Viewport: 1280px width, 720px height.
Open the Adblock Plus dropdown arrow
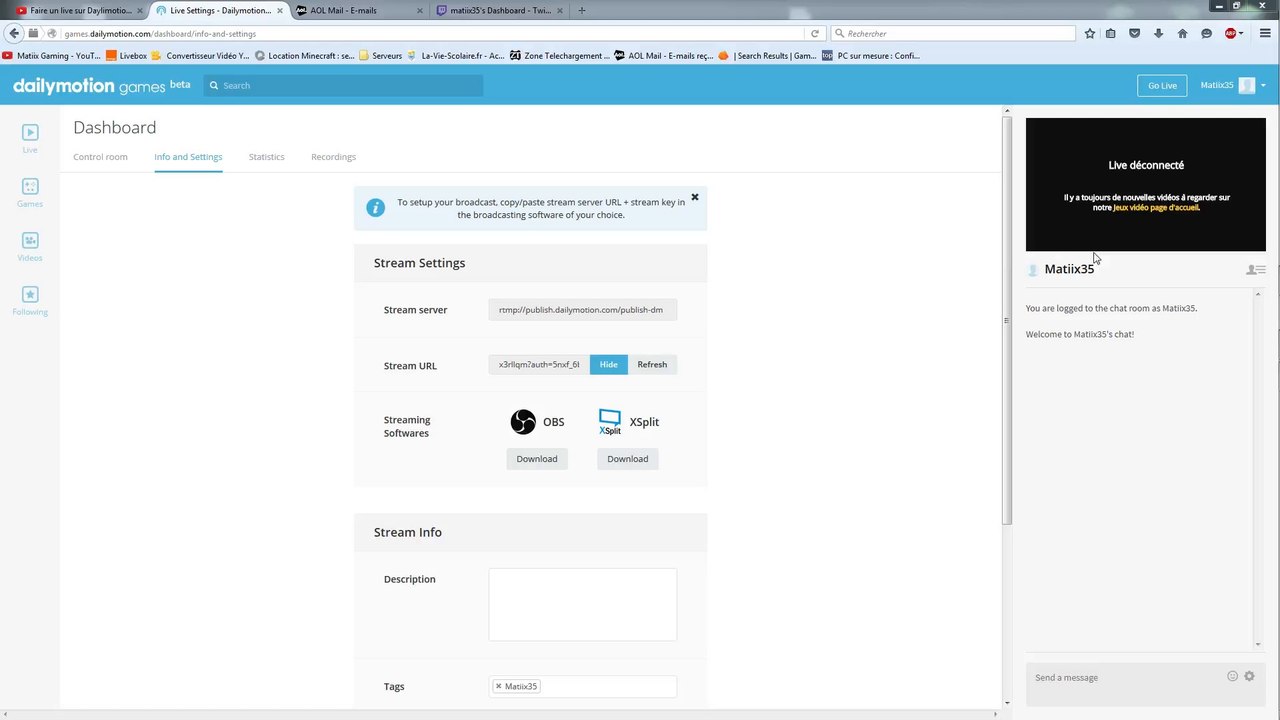click(1241, 33)
